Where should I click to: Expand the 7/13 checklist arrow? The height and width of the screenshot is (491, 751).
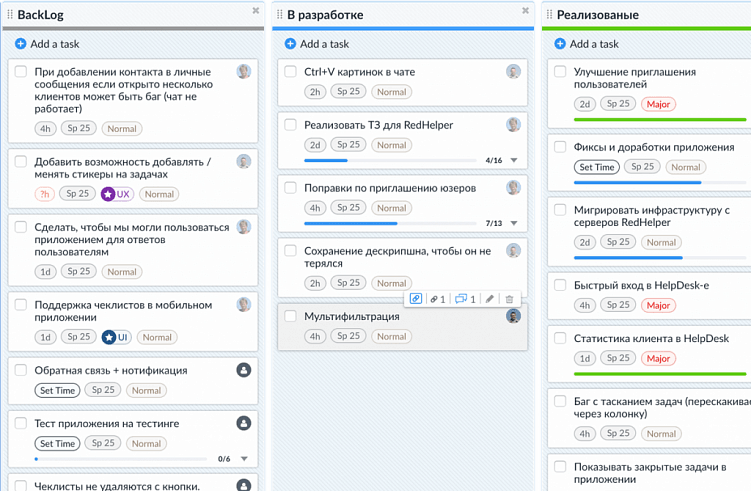click(514, 223)
